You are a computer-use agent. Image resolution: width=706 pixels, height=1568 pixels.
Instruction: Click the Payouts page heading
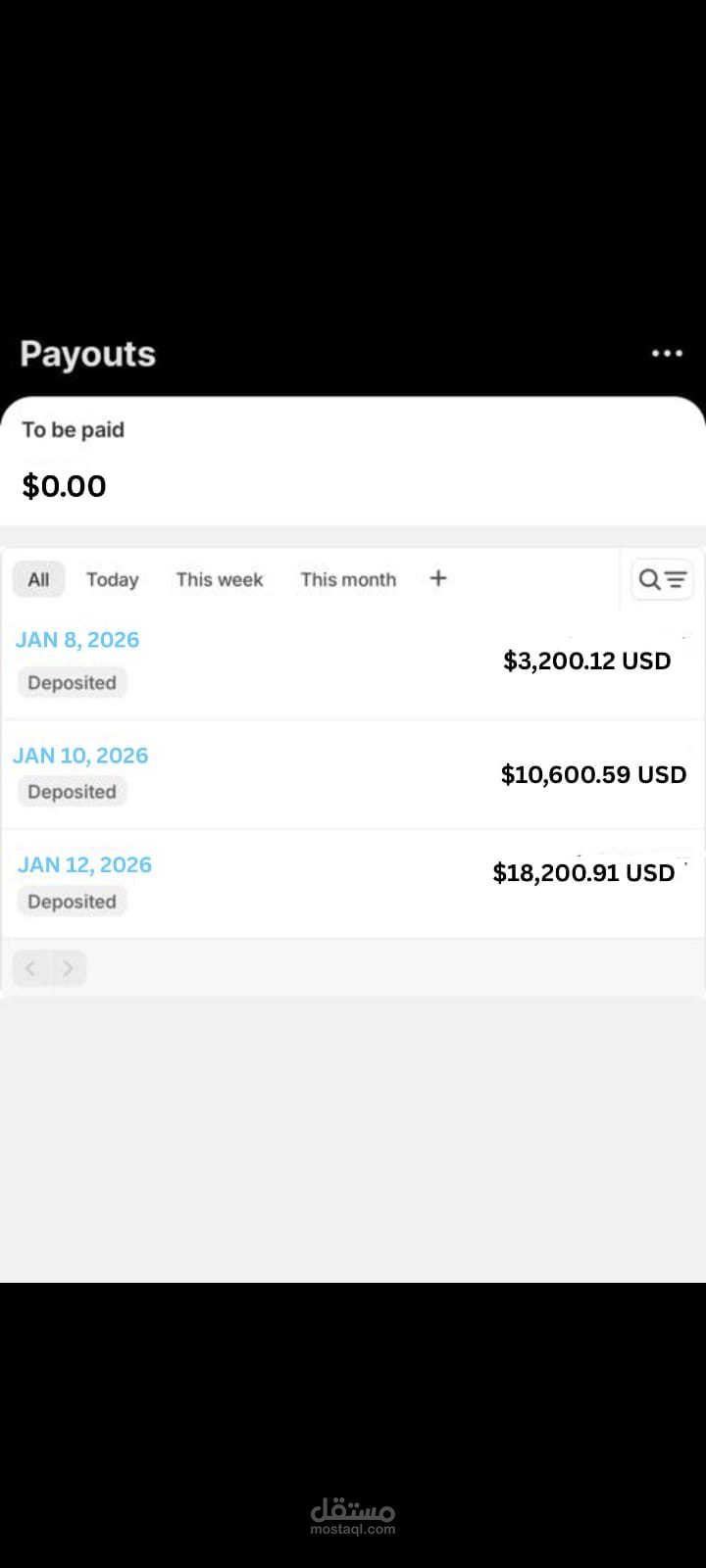click(87, 354)
